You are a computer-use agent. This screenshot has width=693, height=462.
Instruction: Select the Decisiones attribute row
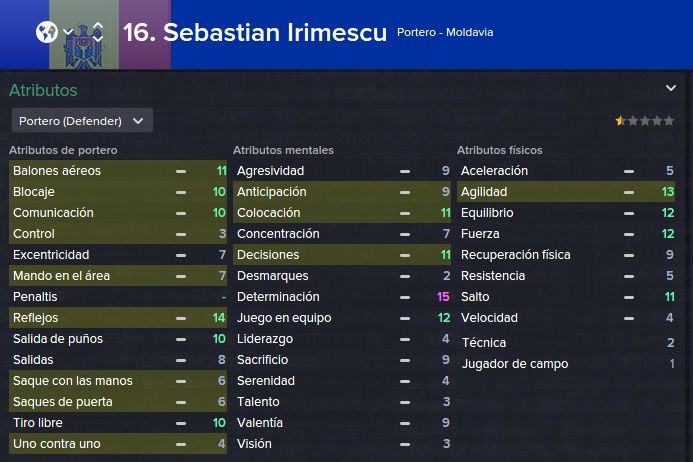[x=342, y=255]
